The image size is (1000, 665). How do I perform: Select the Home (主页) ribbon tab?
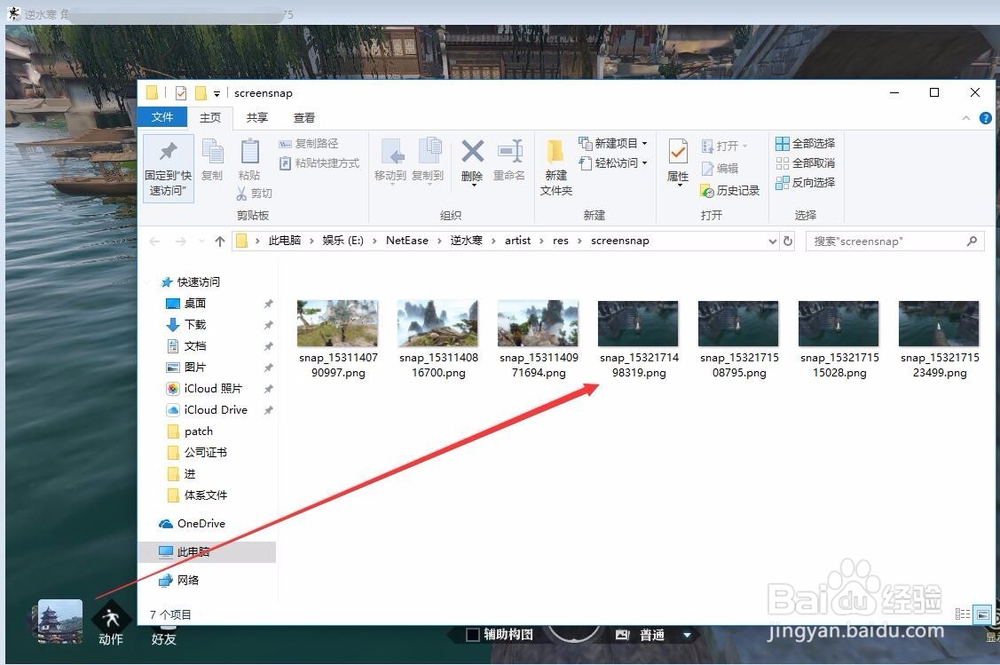(x=210, y=117)
